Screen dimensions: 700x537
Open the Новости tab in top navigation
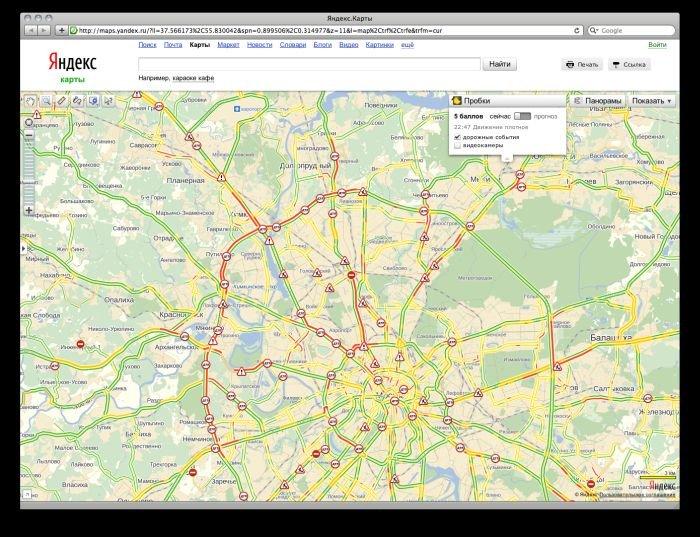click(x=259, y=45)
